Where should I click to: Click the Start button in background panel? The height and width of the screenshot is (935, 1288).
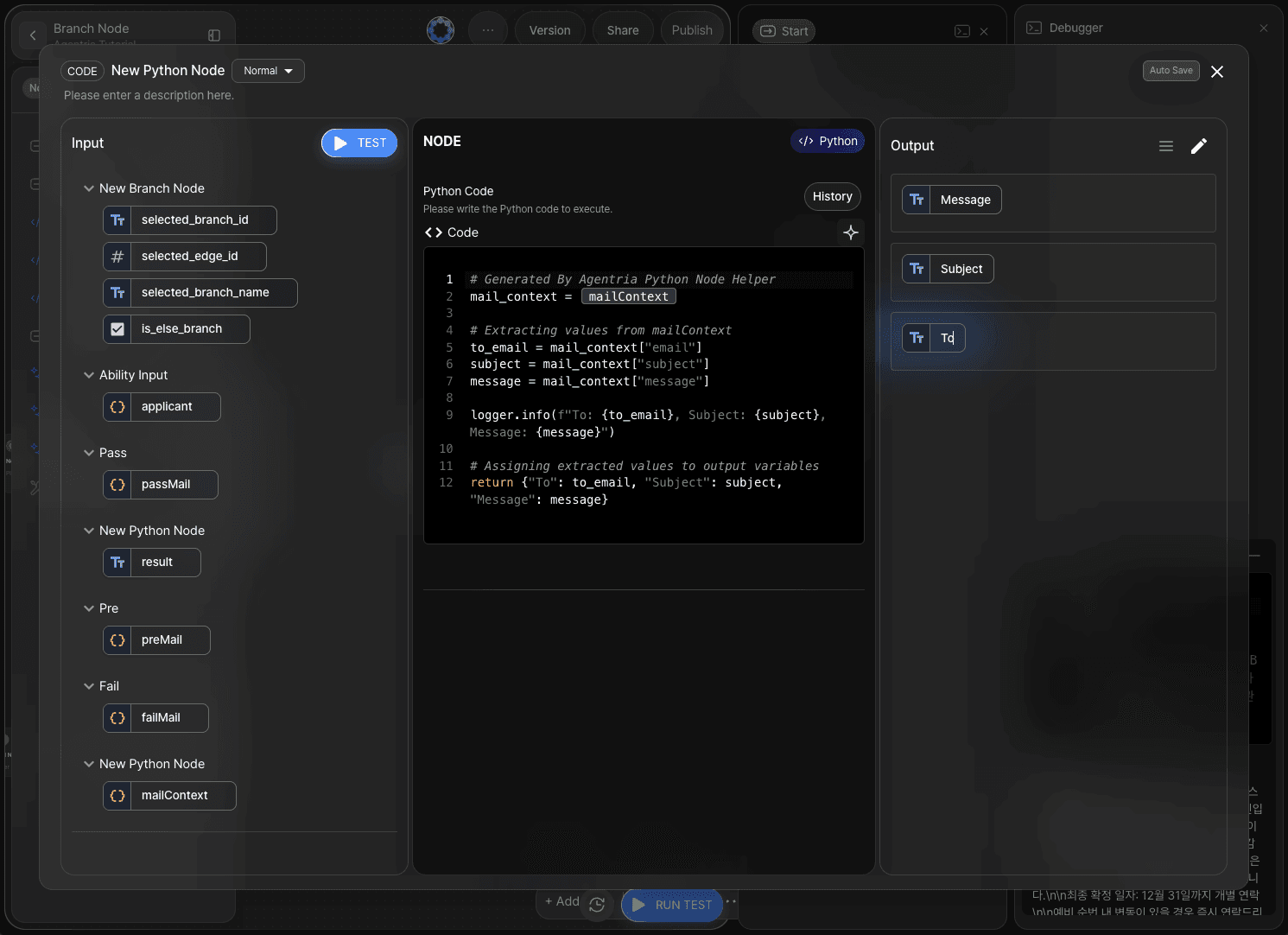pos(784,31)
